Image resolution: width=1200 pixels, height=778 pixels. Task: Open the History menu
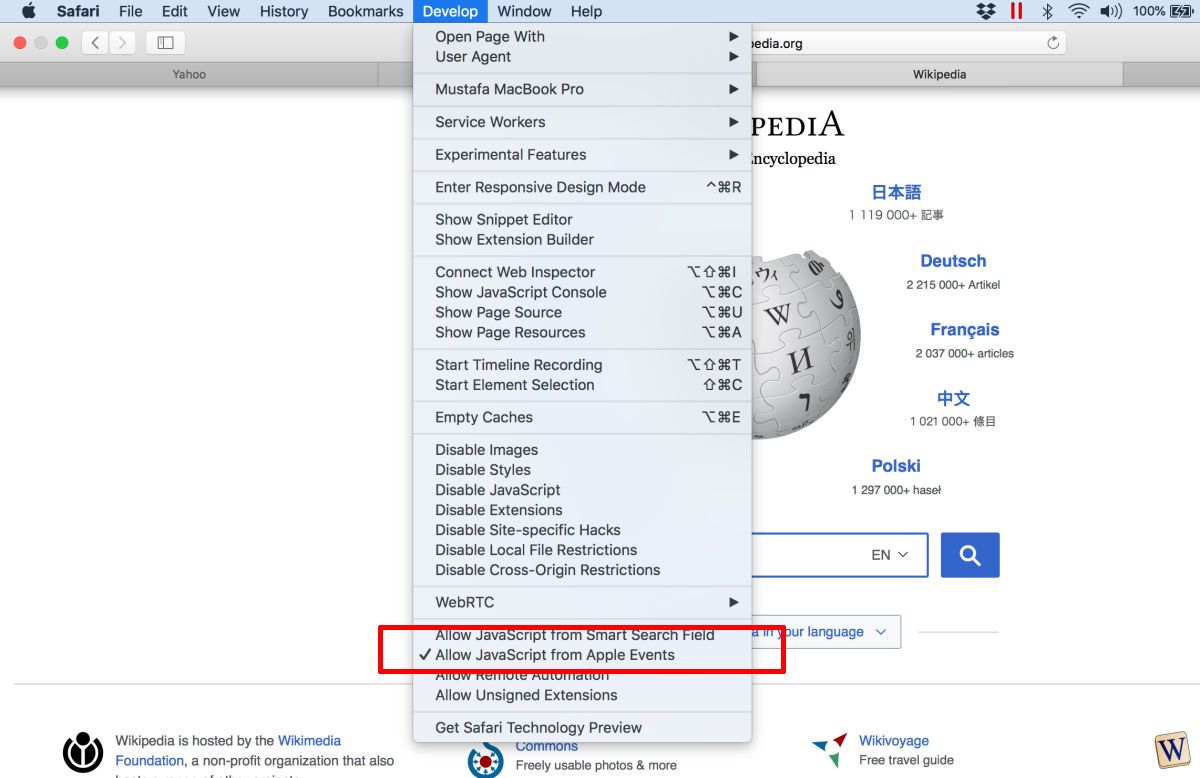[283, 11]
